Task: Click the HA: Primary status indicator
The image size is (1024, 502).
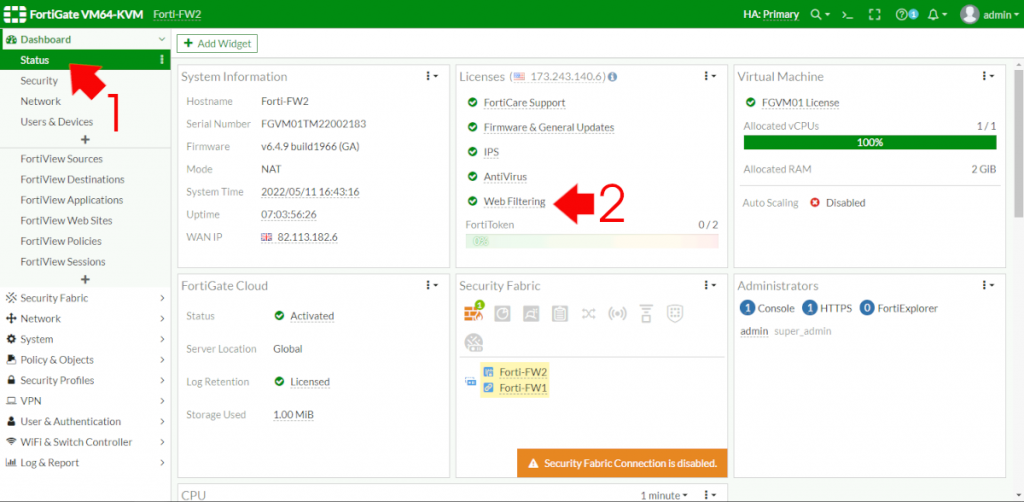Action: (x=771, y=14)
